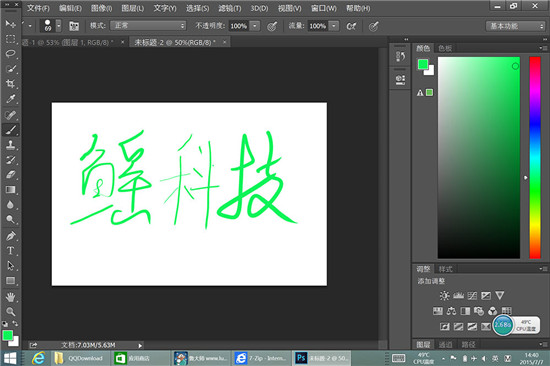This screenshot has height=366, width=550.
Task: Add a Black & White adjustment
Action: (x=465, y=311)
